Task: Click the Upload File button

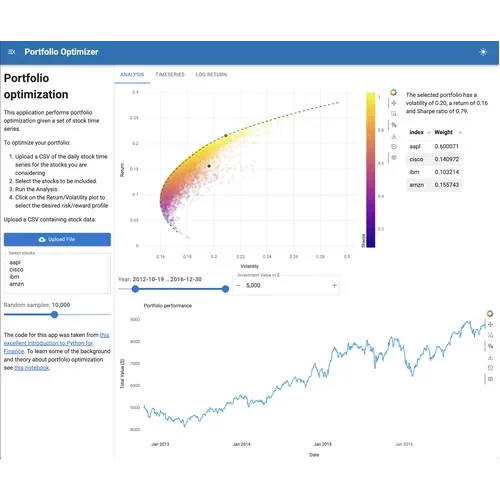Action: coord(57,239)
